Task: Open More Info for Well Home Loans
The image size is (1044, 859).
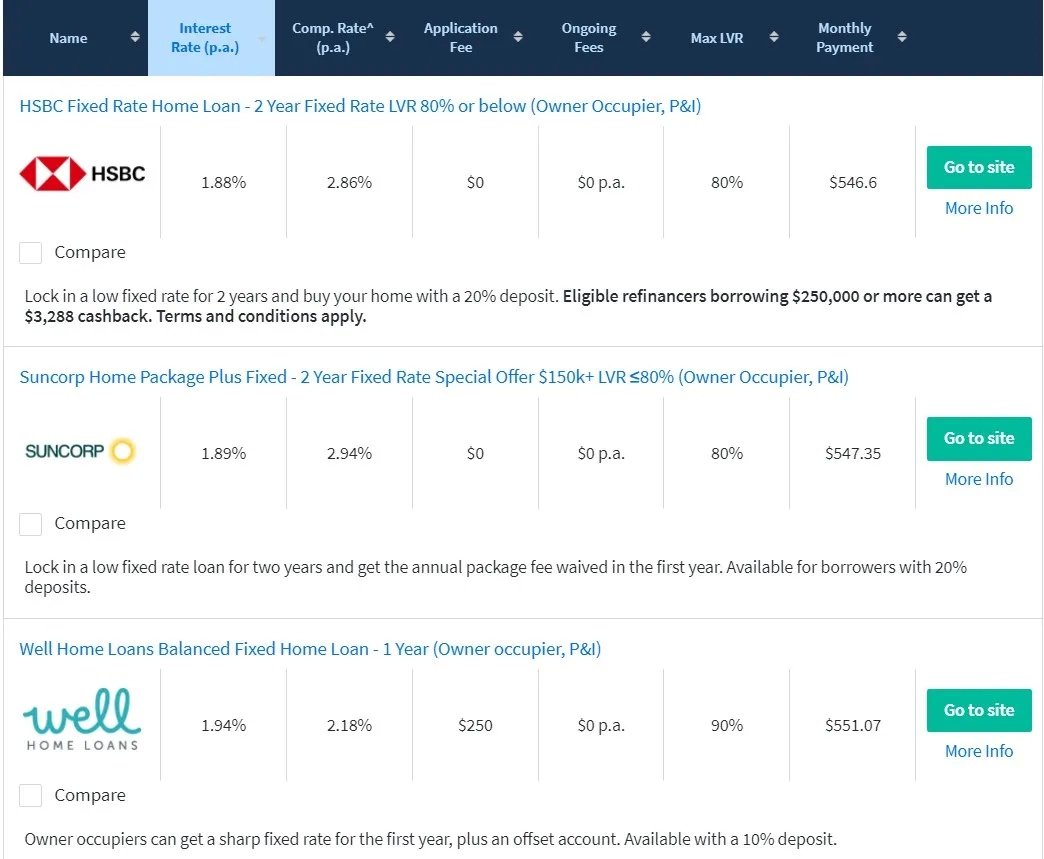Action: coord(979,751)
